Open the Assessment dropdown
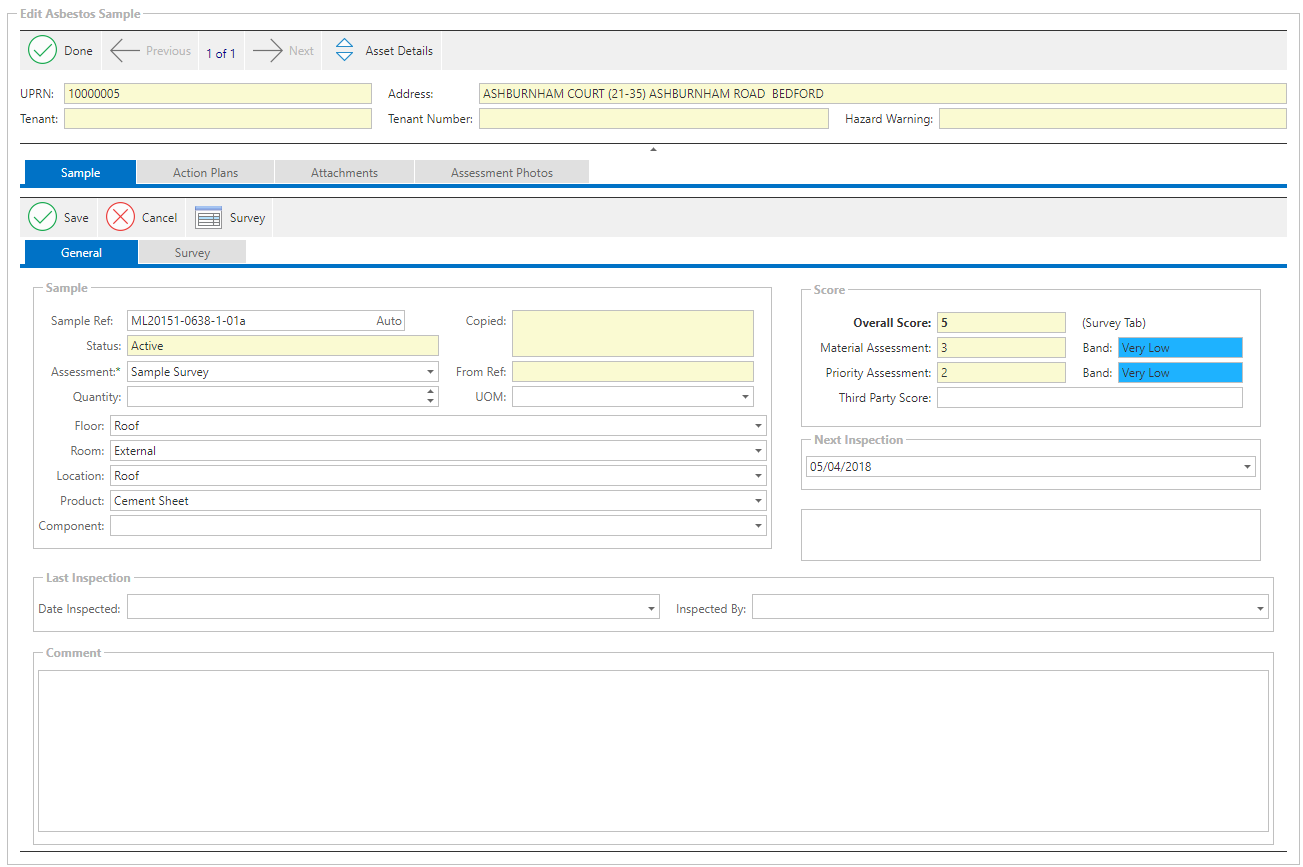The image size is (1303, 867). click(430, 371)
